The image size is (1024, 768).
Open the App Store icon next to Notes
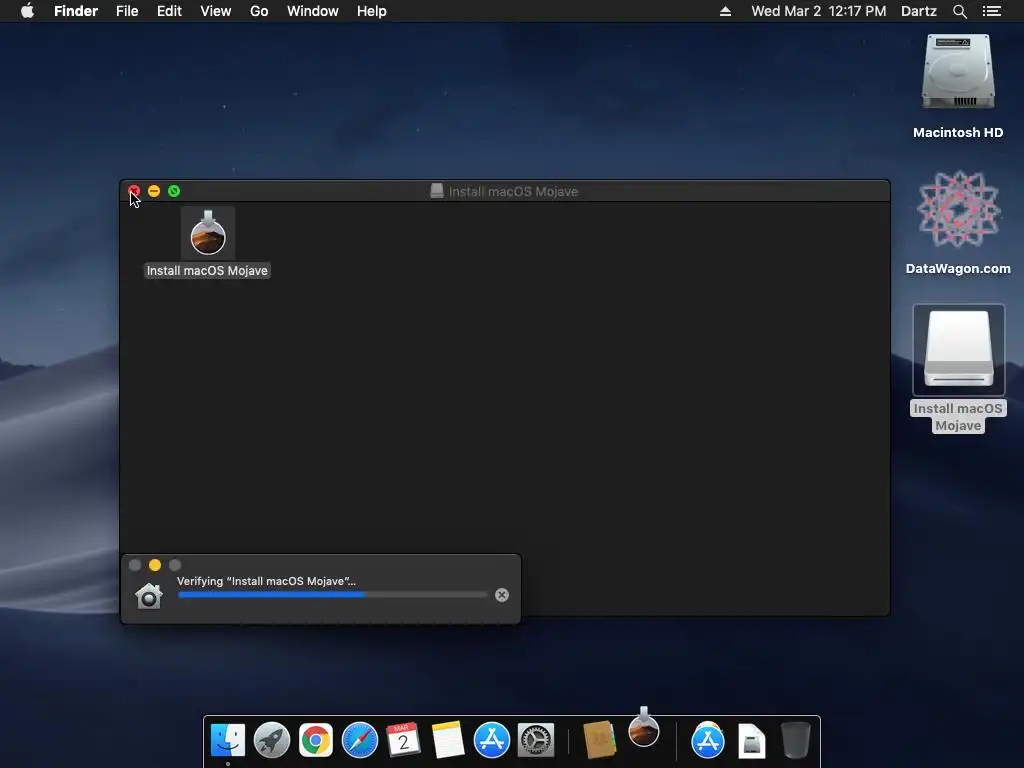[x=491, y=740]
